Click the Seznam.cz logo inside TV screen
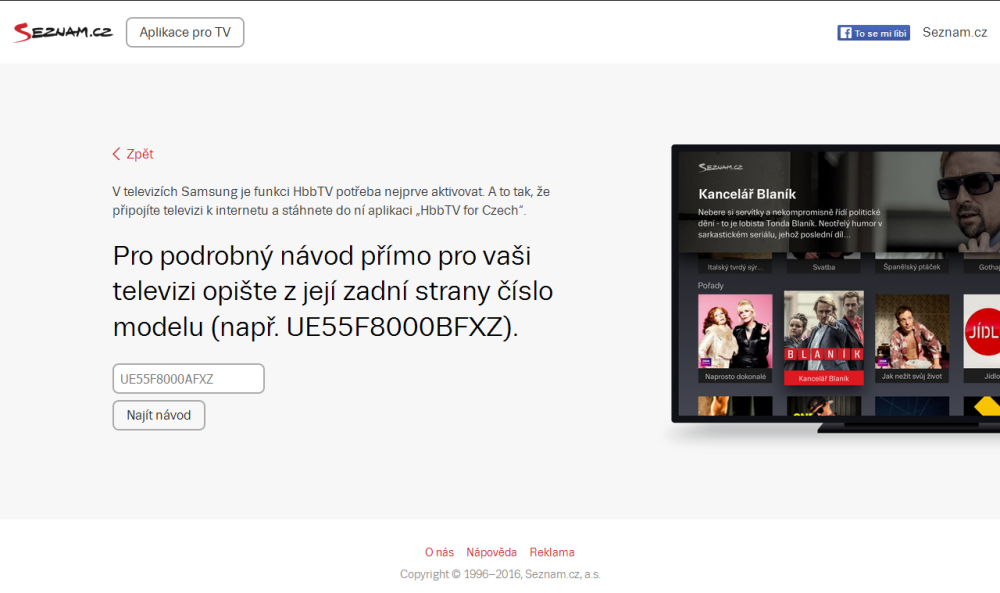The image size is (1000, 593). 720,168
